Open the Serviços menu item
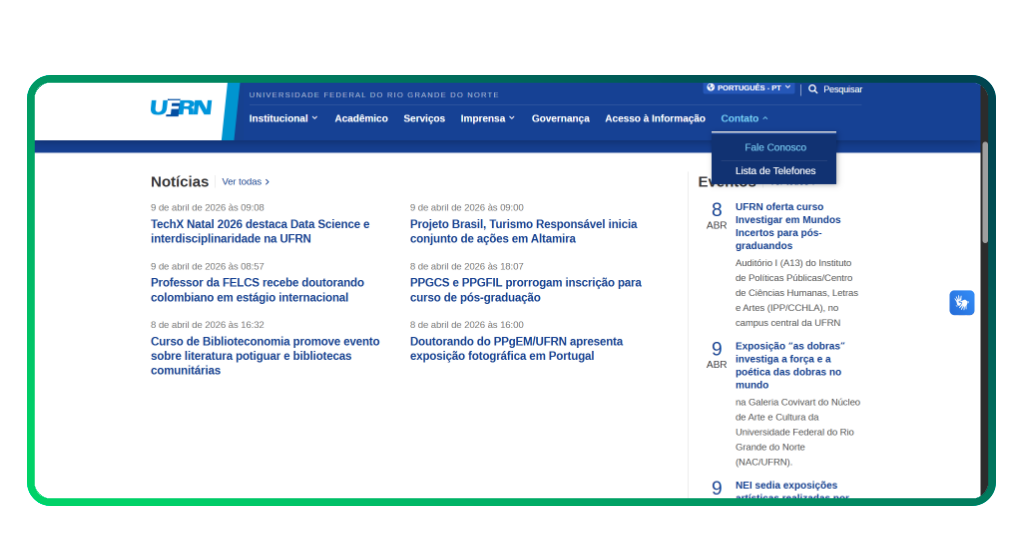This screenshot has height=536, width=1024. [x=424, y=118]
